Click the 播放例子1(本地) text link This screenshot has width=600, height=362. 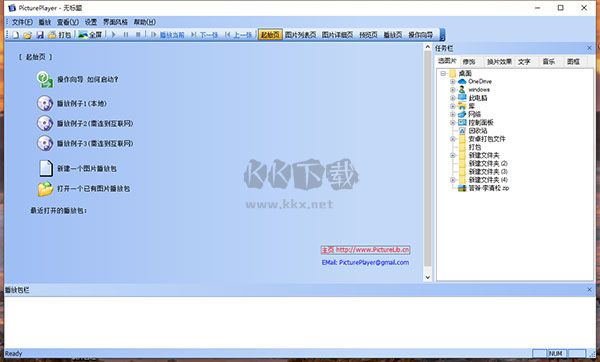point(82,104)
